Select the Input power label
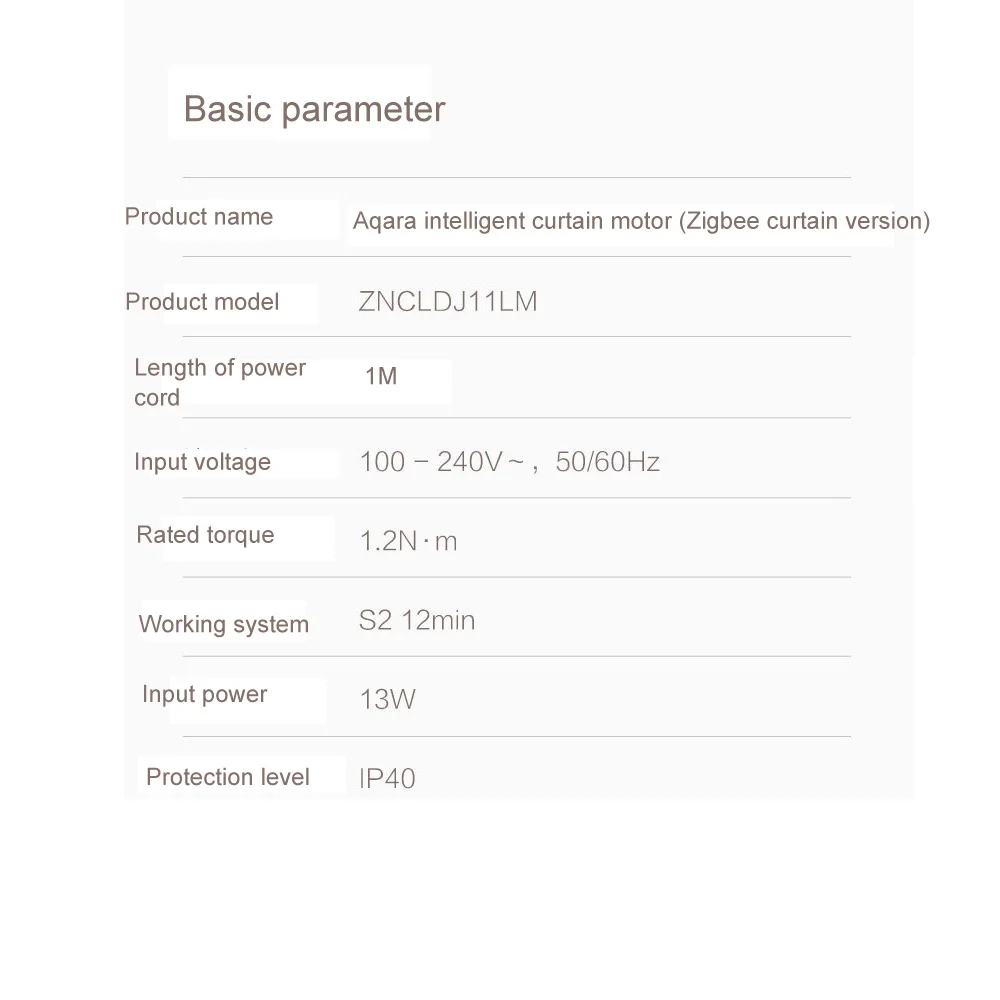This screenshot has height=1000, width=1000. click(205, 695)
